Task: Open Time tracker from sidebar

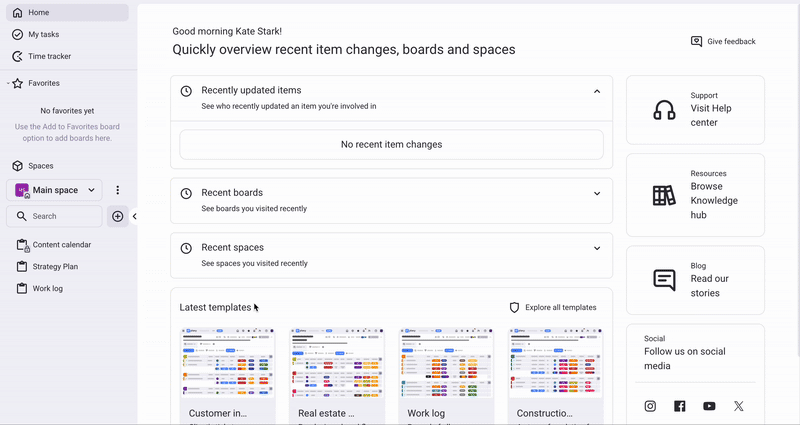Action: [x=49, y=56]
